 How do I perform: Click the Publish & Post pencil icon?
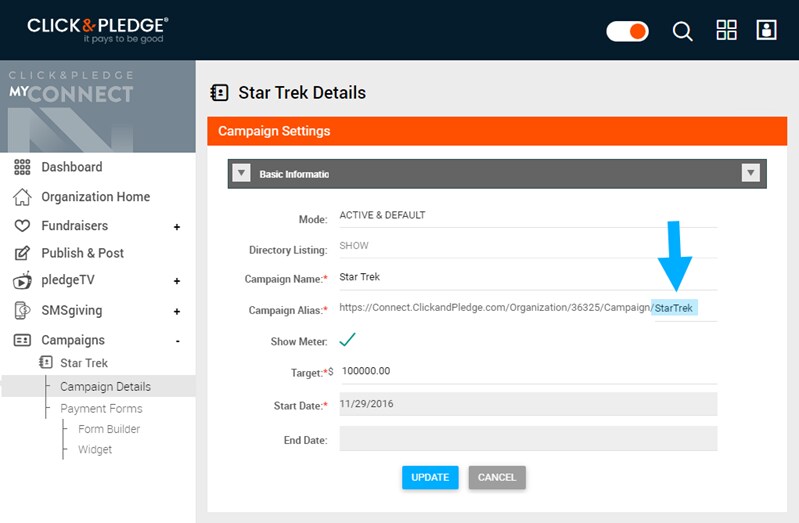pos(22,253)
